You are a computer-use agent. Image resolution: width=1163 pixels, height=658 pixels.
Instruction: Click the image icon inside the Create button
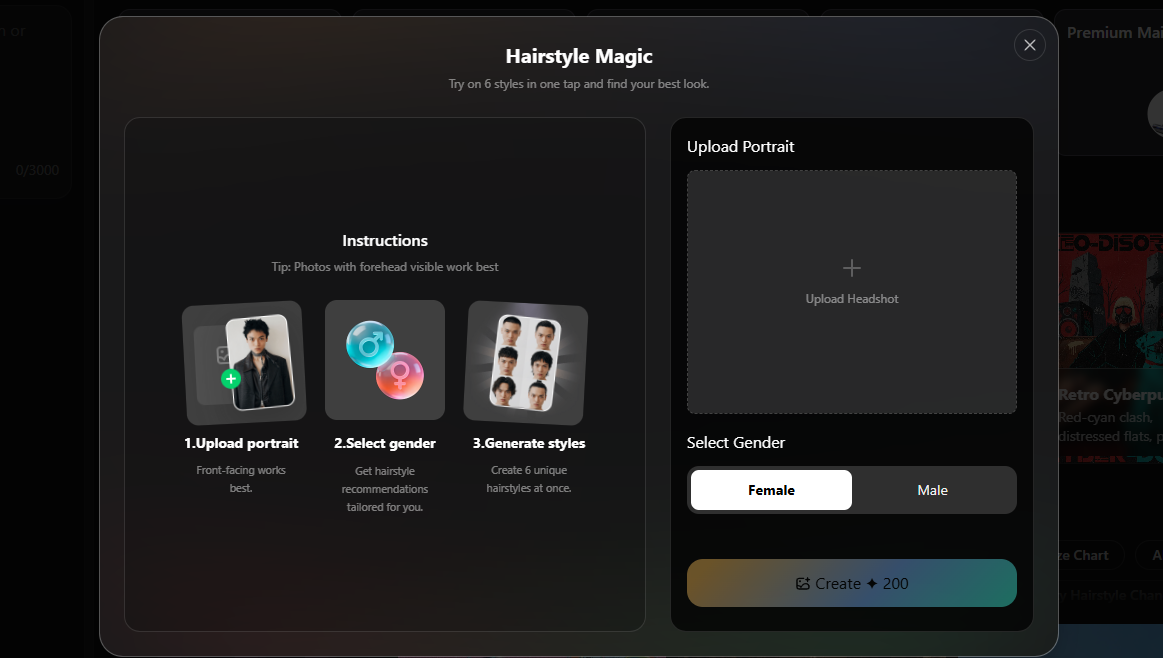[x=802, y=584]
